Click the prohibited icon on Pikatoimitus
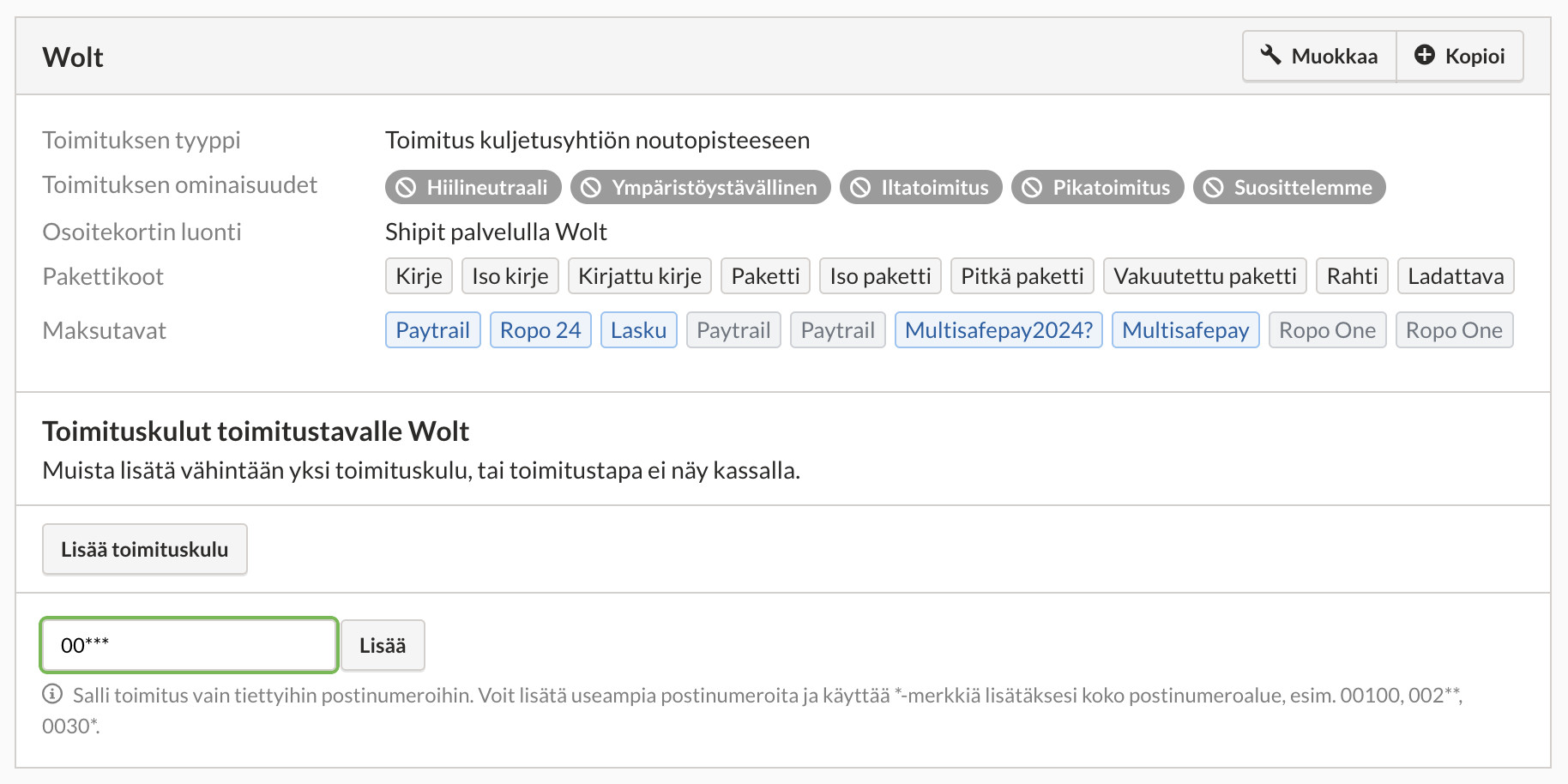This screenshot has width=1568, height=784. click(x=1032, y=187)
